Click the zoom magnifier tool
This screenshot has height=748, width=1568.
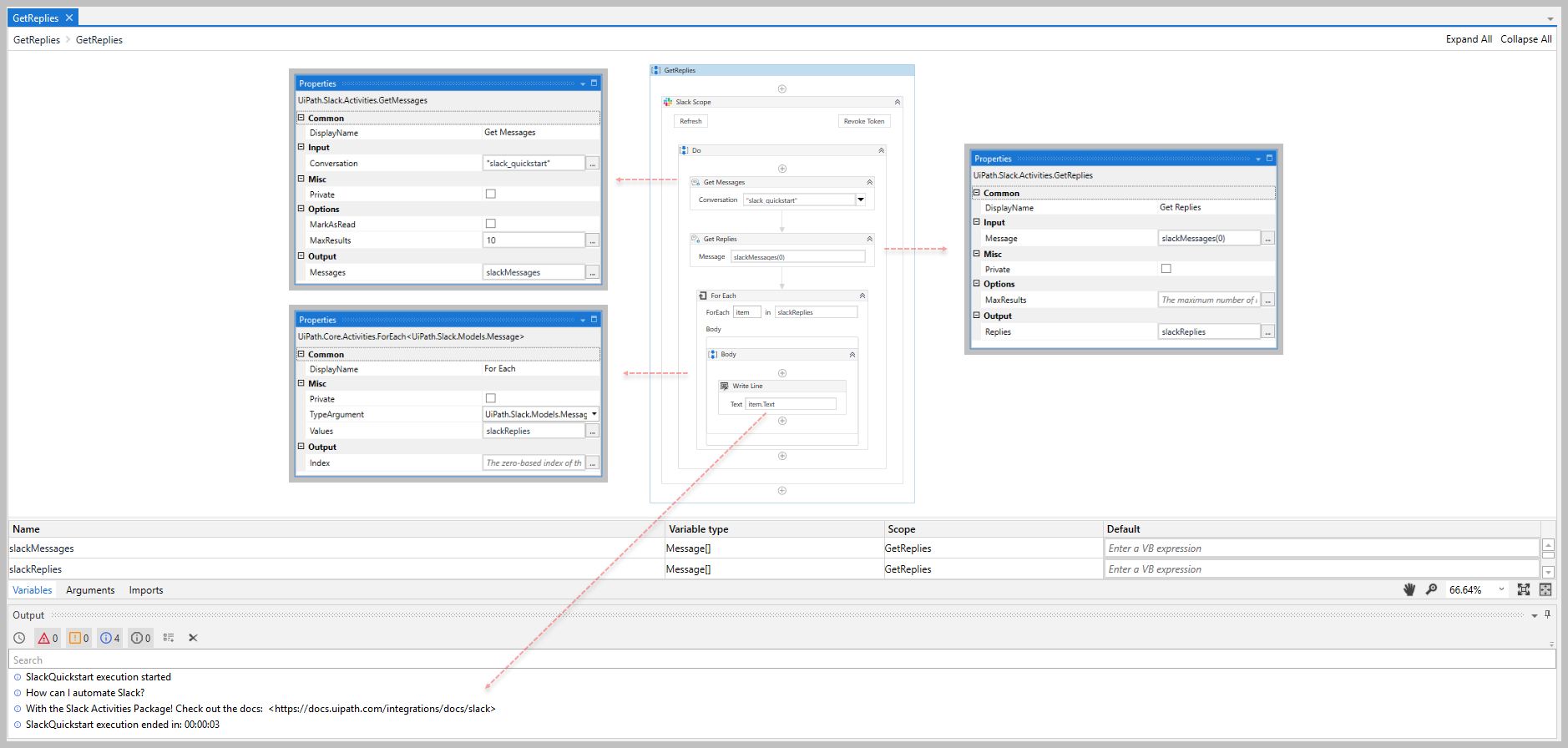(x=1431, y=589)
